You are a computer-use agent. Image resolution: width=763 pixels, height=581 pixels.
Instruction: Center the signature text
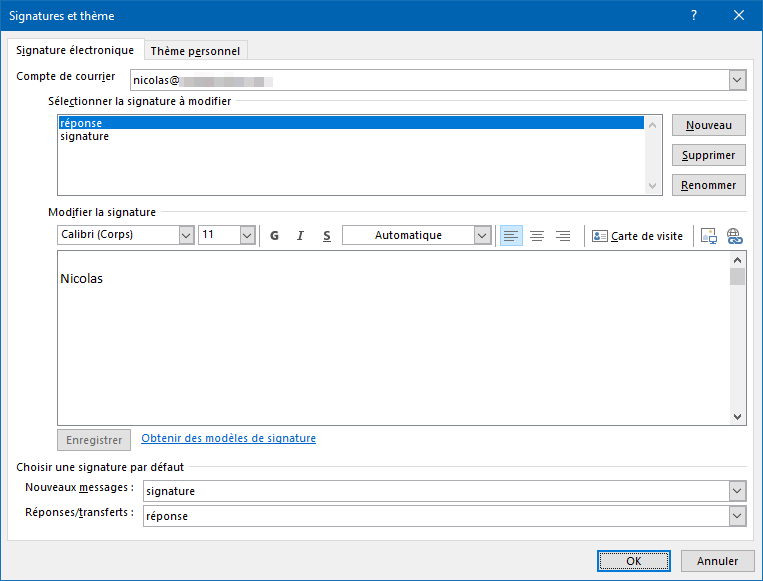click(x=537, y=236)
